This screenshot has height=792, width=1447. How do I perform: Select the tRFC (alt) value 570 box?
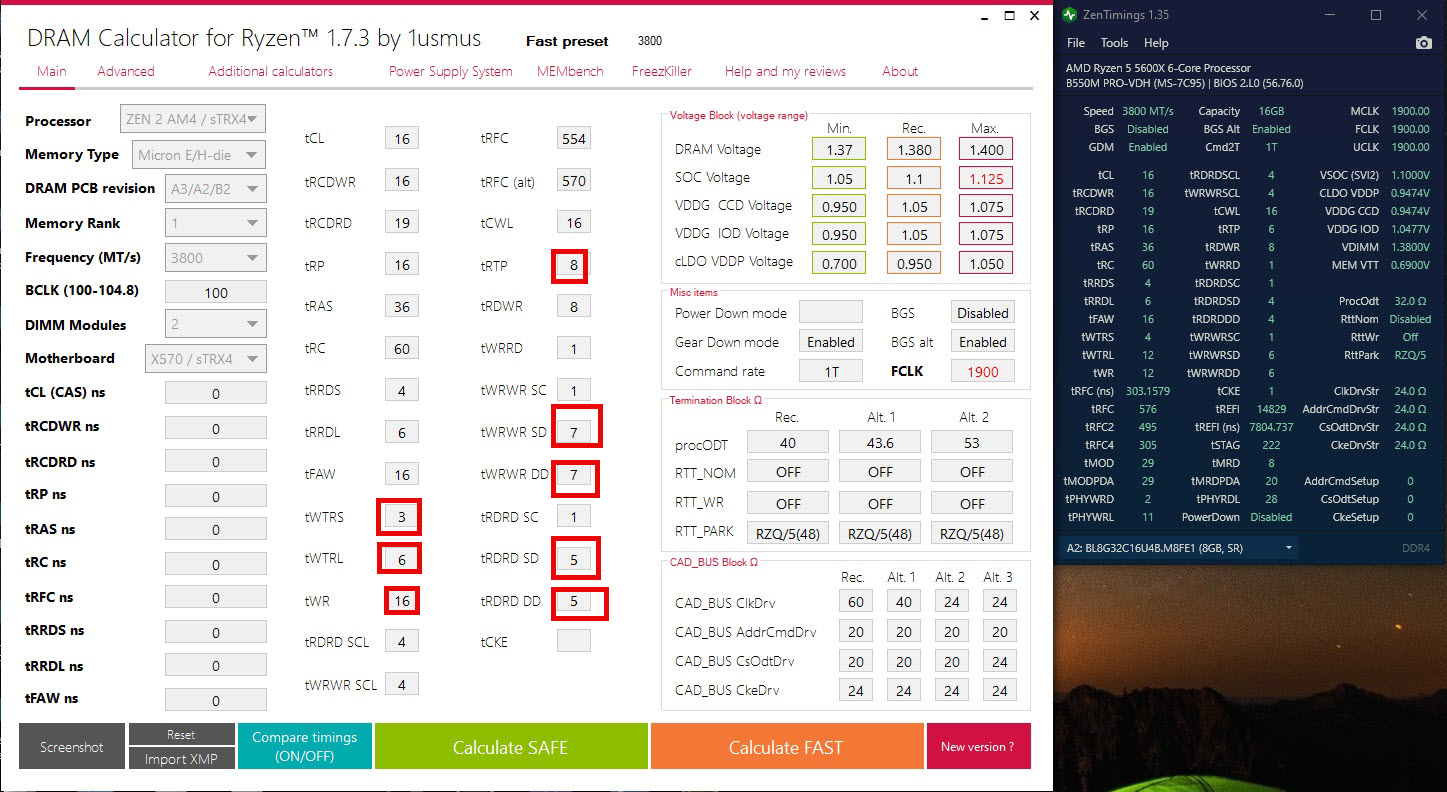pos(573,181)
